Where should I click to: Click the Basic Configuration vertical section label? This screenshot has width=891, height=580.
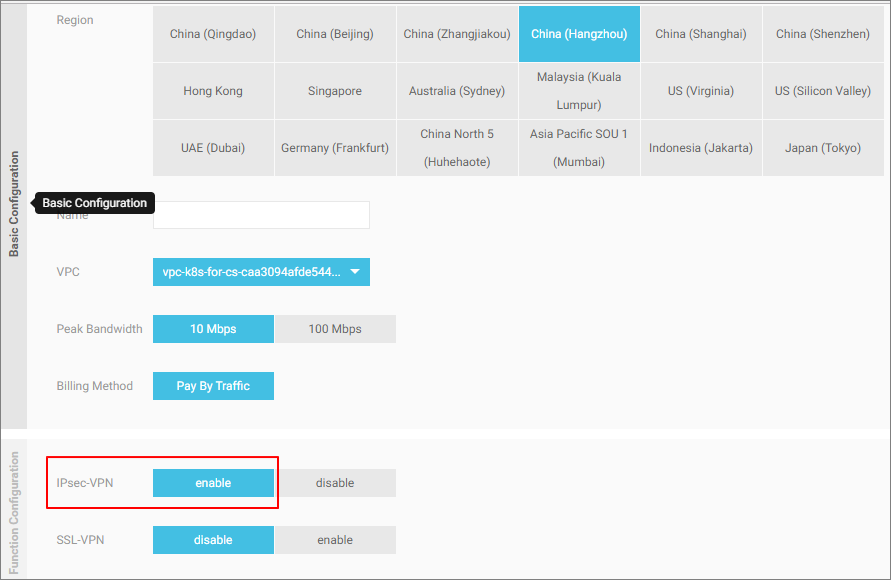(x=14, y=204)
